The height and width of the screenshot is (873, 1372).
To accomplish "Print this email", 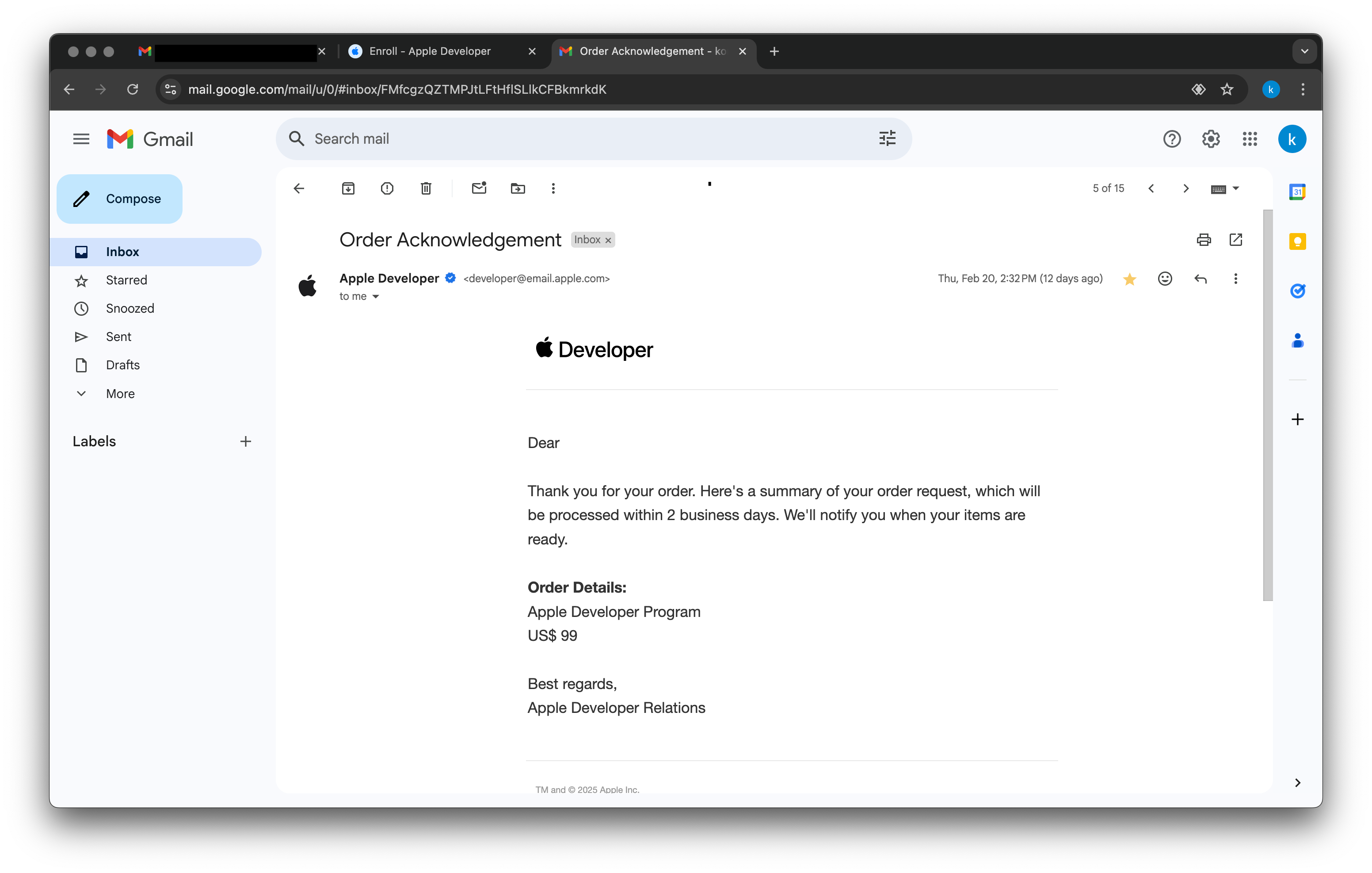I will [x=1203, y=240].
